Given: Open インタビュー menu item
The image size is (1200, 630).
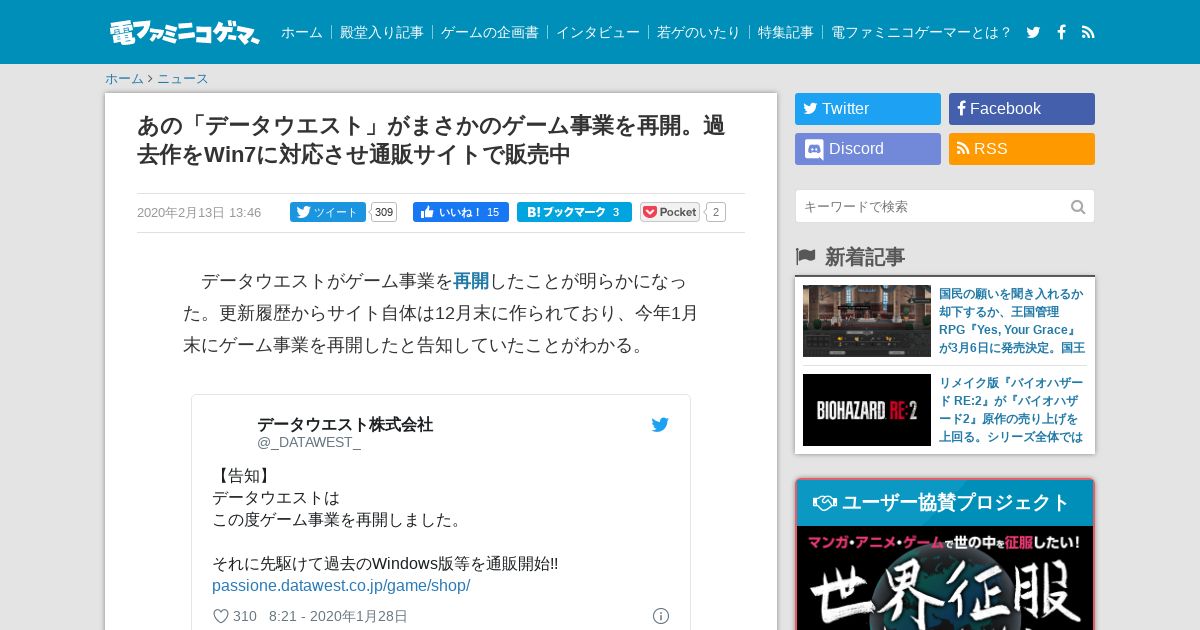Looking at the screenshot, I should [598, 32].
